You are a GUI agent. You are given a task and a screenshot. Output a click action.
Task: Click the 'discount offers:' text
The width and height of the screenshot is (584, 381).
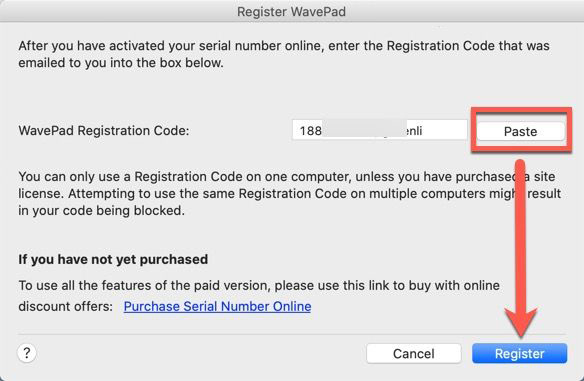(x=66, y=306)
